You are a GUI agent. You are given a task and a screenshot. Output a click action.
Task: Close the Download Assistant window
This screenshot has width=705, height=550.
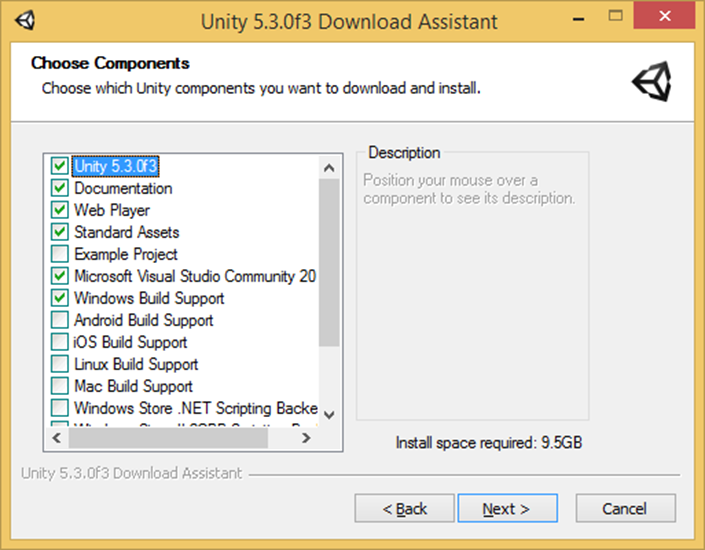(x=664, y=16)
